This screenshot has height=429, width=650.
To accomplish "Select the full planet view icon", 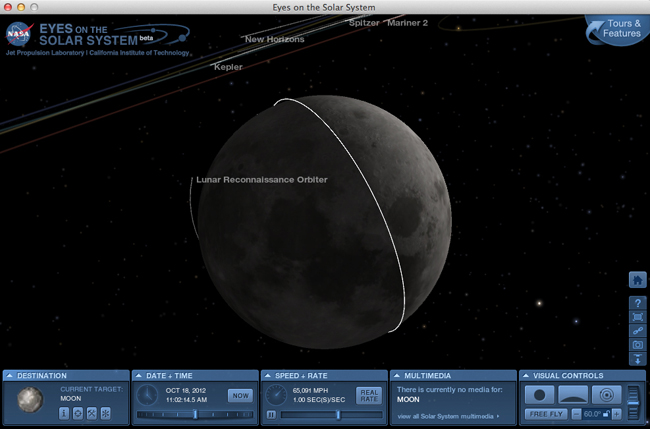I will click(540, 394).
